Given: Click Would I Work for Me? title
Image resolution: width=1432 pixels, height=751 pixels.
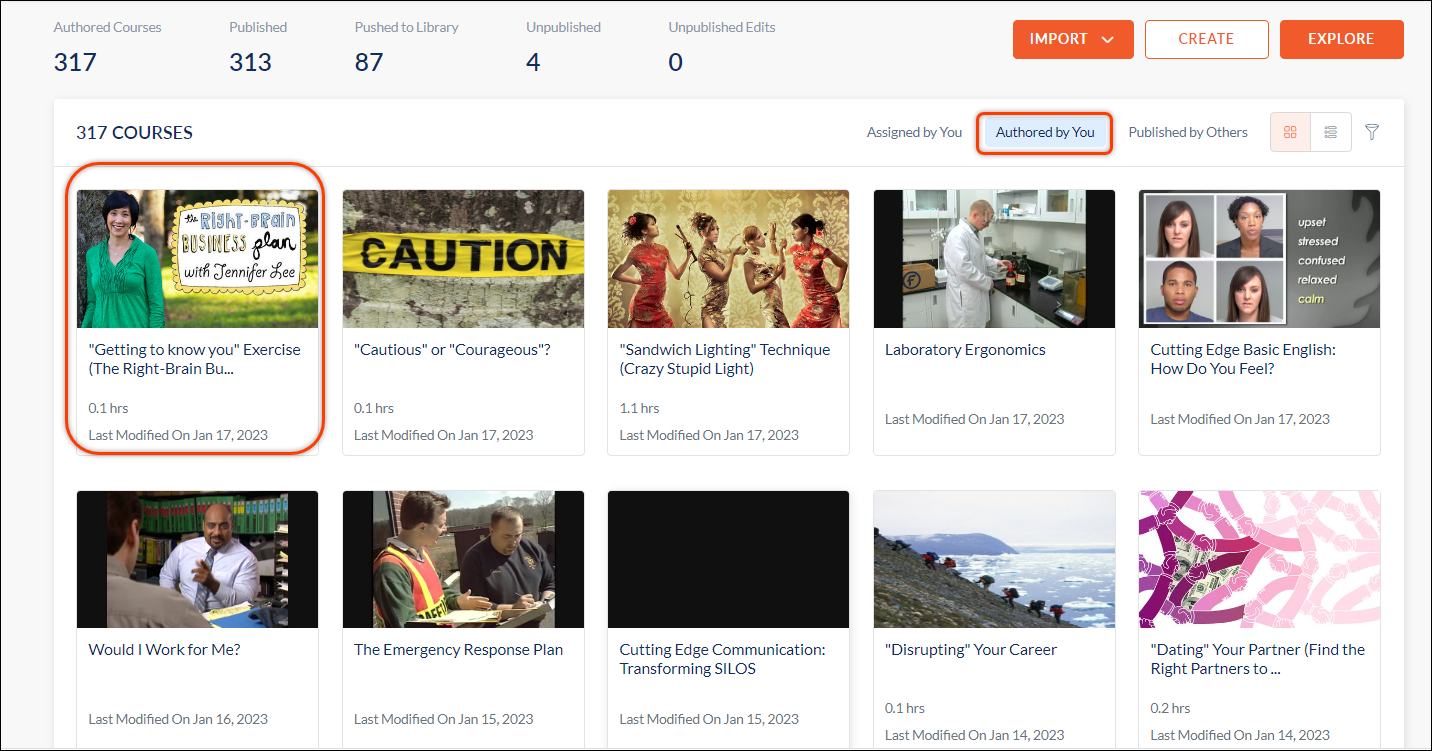Looking at the screenshot, I should pos(164,650).
